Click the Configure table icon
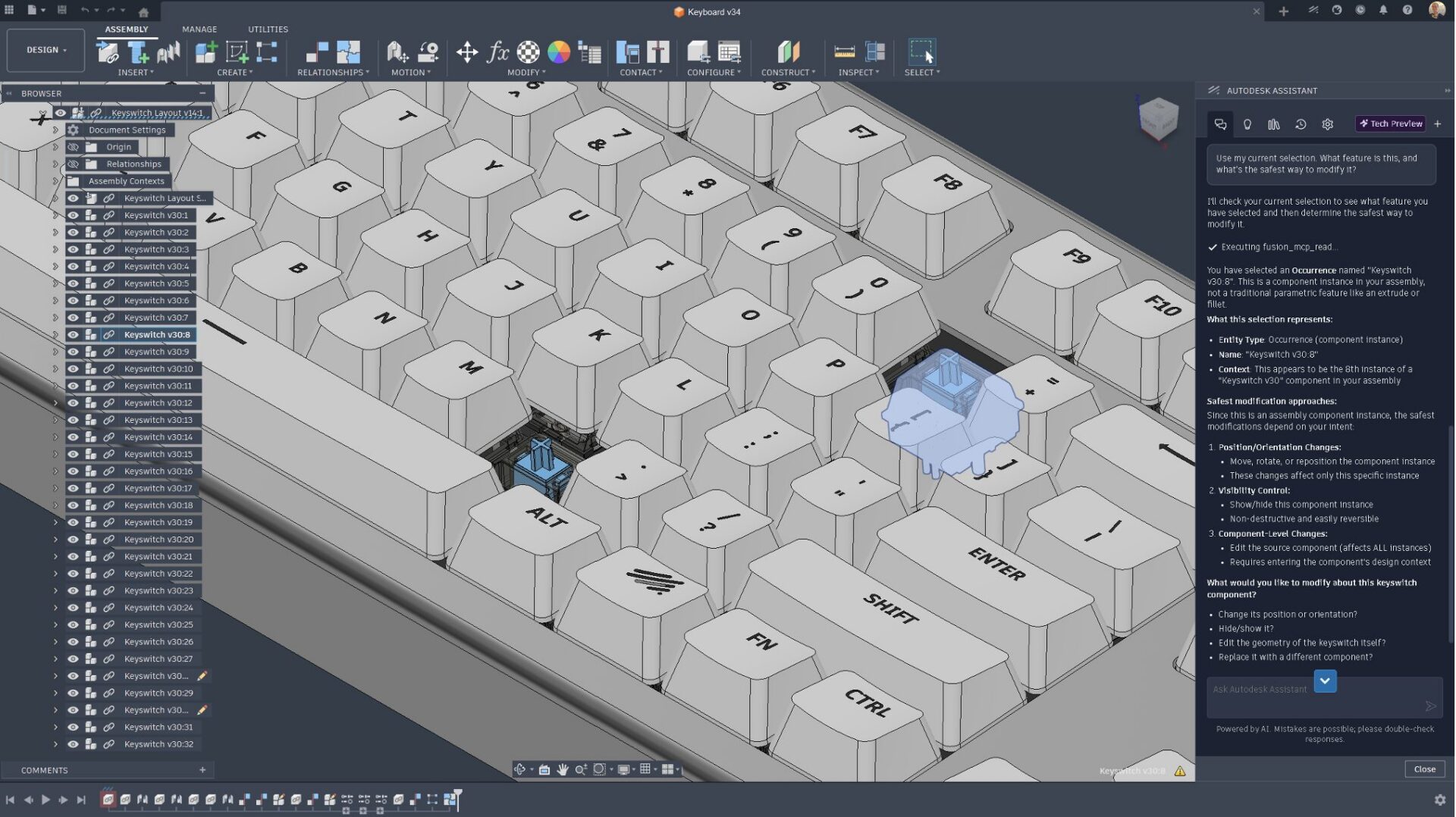Image resolution: width=1456 pixels, height=817 pixels. 729,52
